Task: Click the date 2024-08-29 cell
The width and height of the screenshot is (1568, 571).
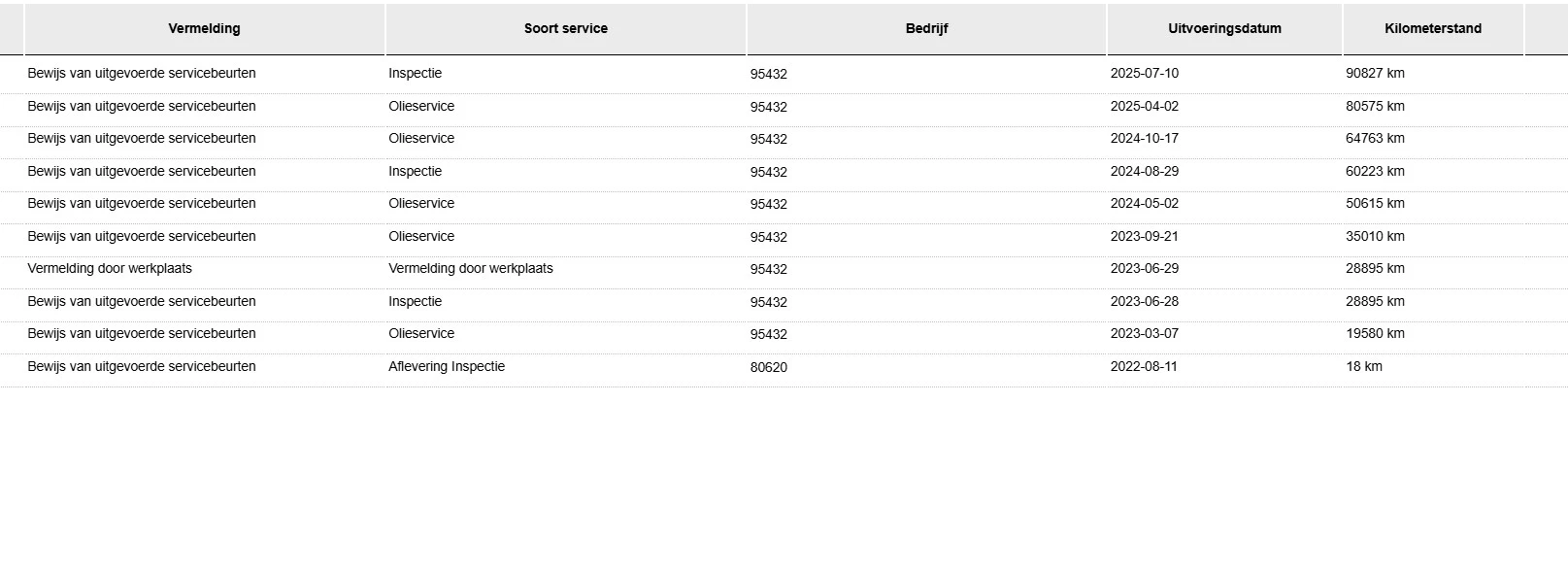Action: [x=1144, y=172]
